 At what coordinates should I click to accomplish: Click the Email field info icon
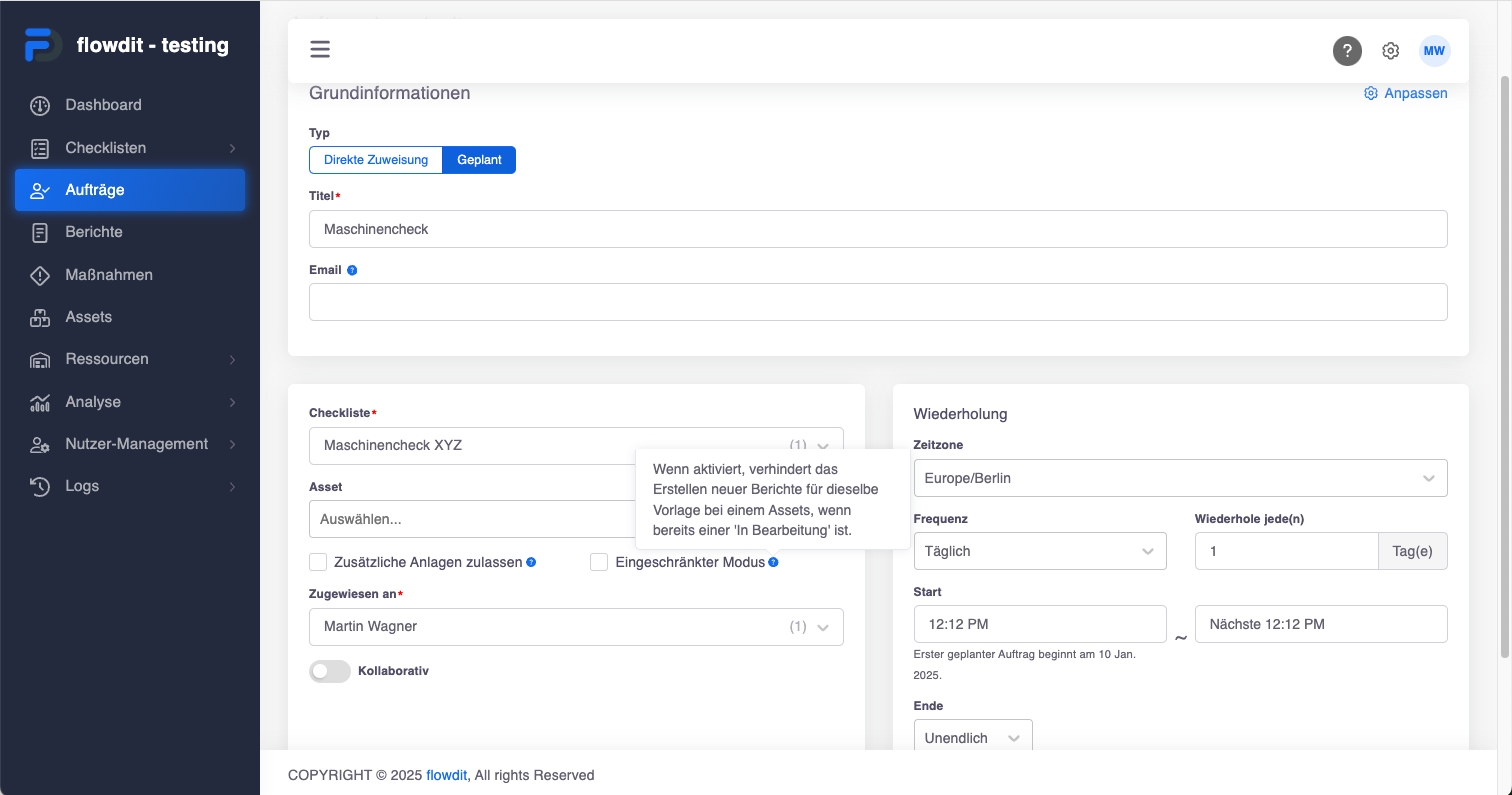[352, 270]
